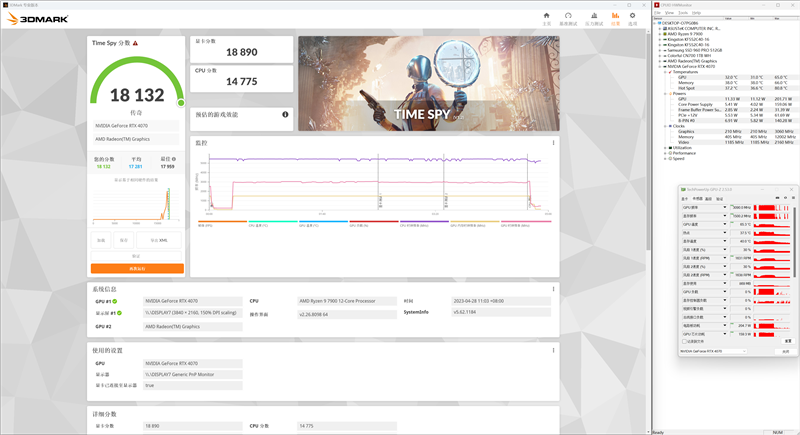Open the GPU-Z NVIDIA GeForce RTX 4070 selector
Screen dimensions: 800x435
713,351
